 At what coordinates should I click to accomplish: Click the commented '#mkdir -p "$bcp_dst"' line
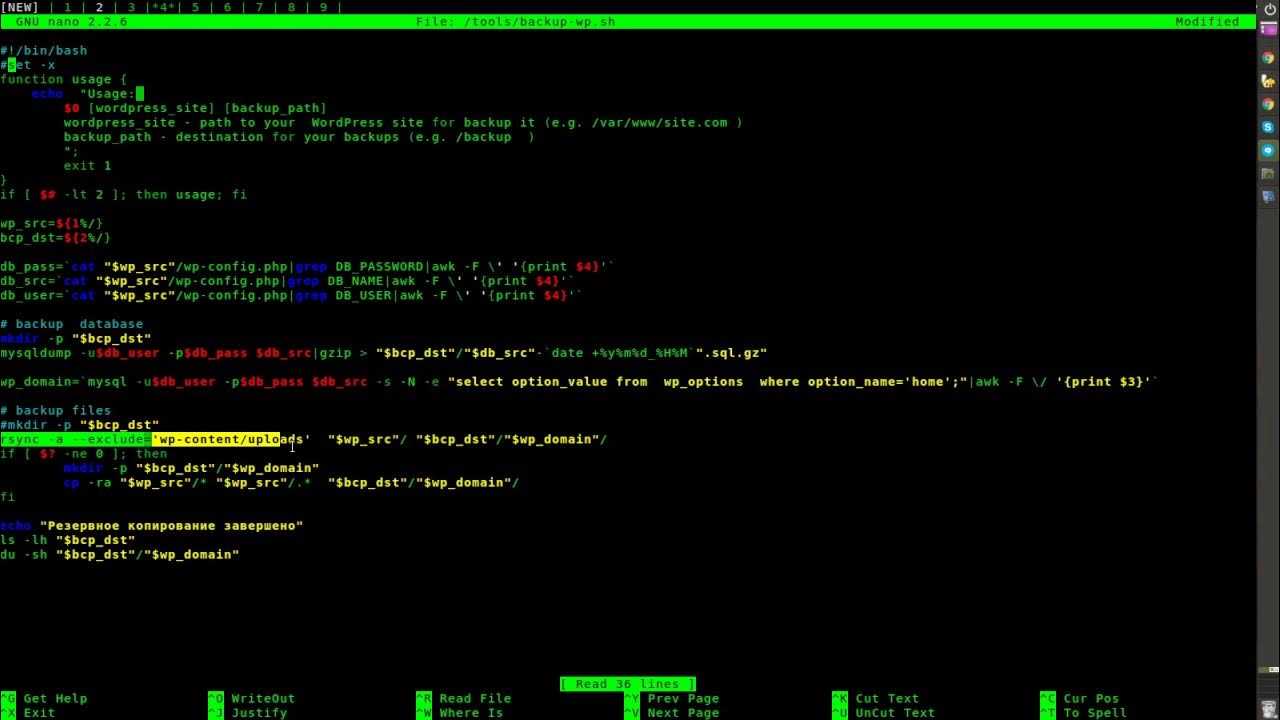pos(80,425)
